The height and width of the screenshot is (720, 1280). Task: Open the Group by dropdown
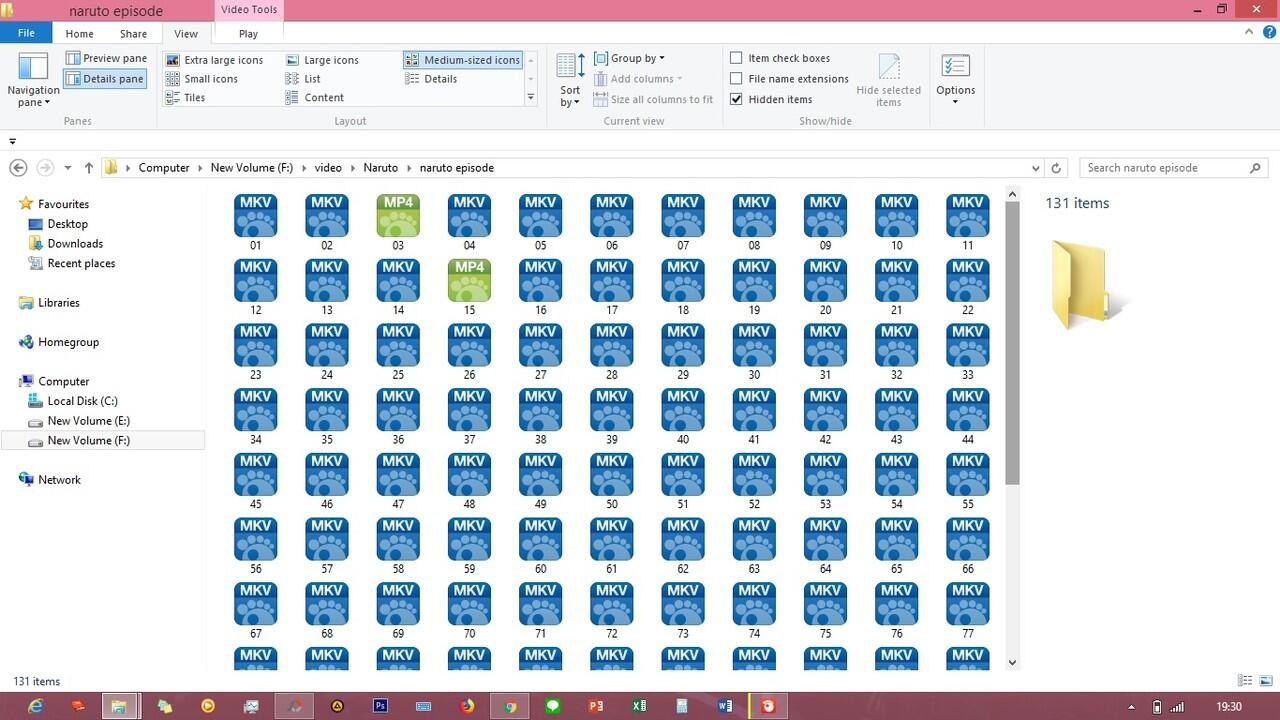(629, 58)
